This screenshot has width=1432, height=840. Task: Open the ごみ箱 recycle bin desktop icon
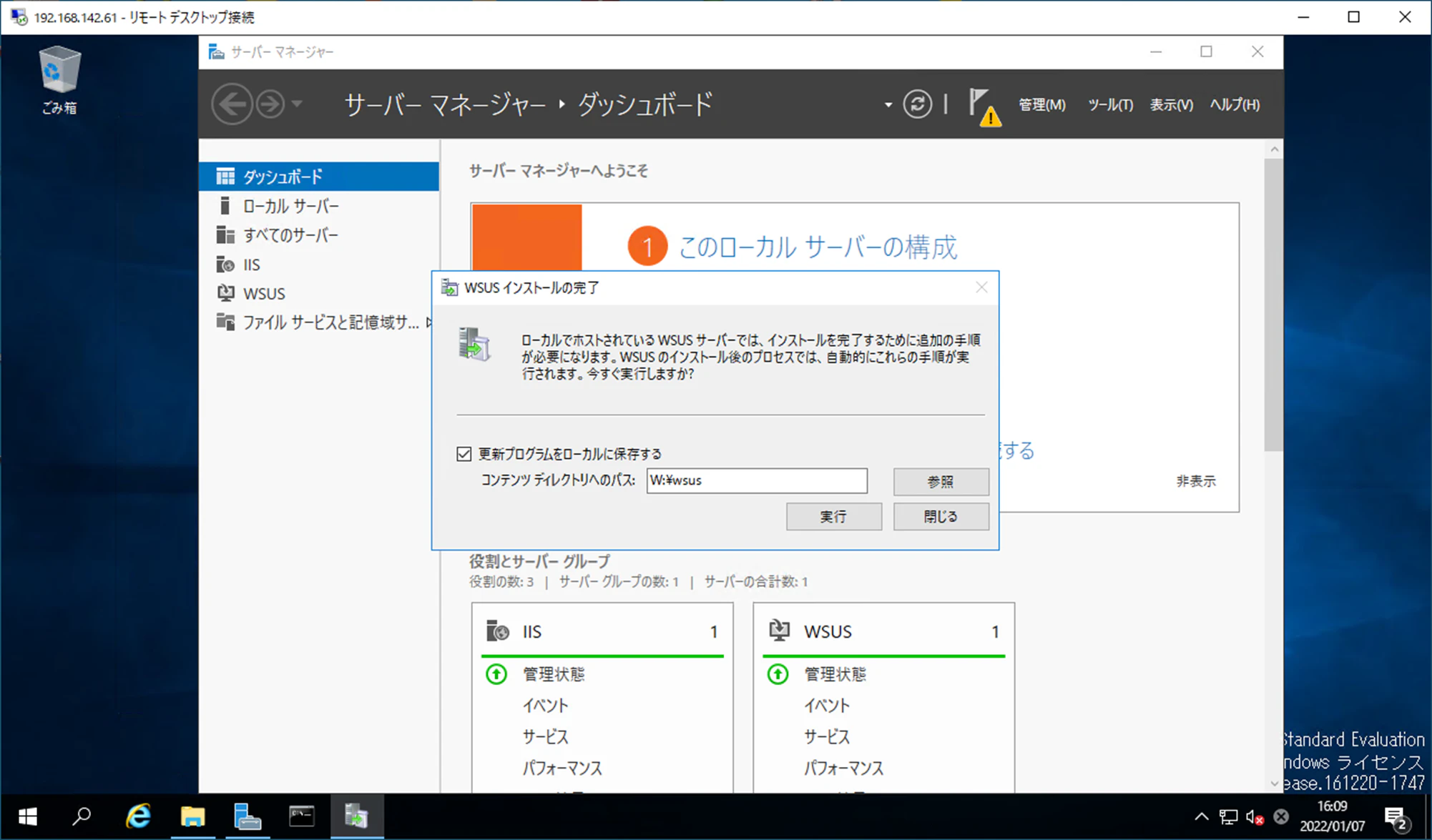pos(59,80)
